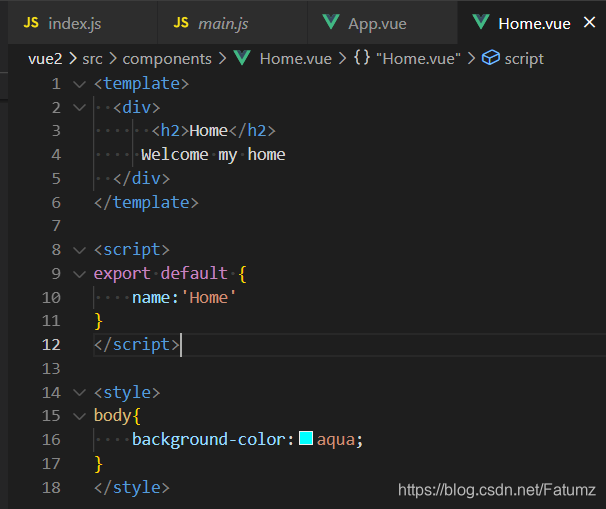The height and width of the screenshot is (509, 606).
Task: Fold the script section on line 8
Action: (80, 250)
